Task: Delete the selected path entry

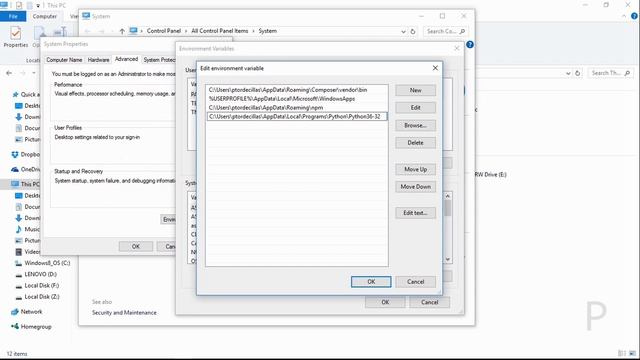Action: point(416,143)
